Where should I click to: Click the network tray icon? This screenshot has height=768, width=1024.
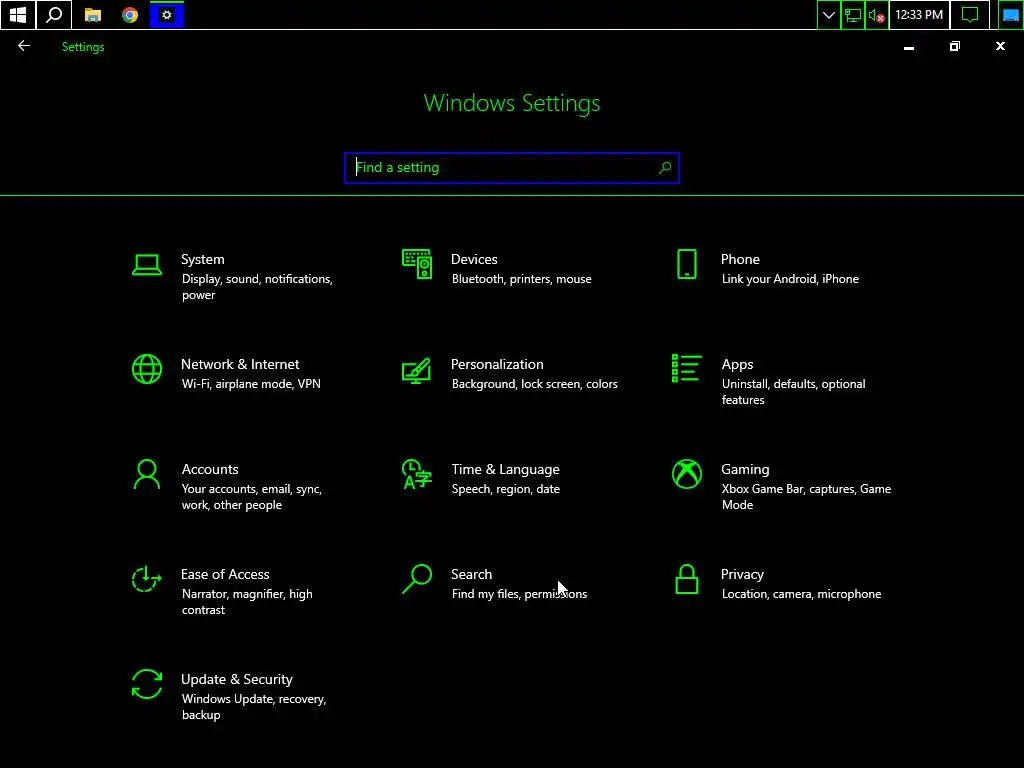(852, 15)
